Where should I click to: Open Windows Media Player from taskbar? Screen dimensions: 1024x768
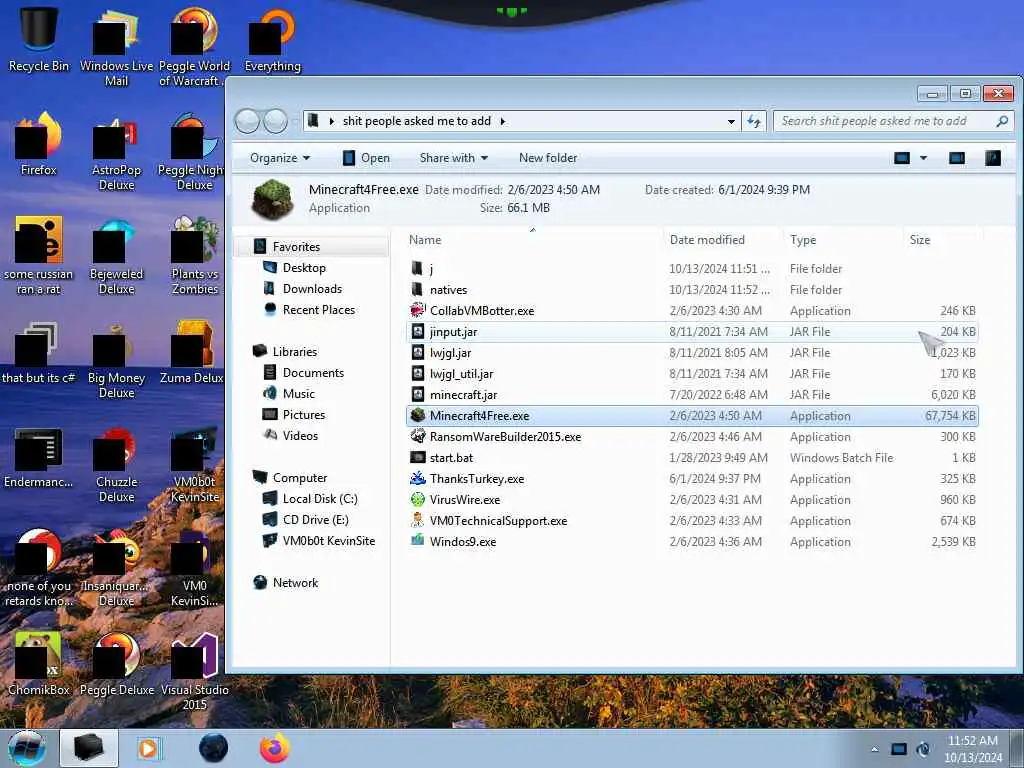pyautogui.click(x=148, y=748)
